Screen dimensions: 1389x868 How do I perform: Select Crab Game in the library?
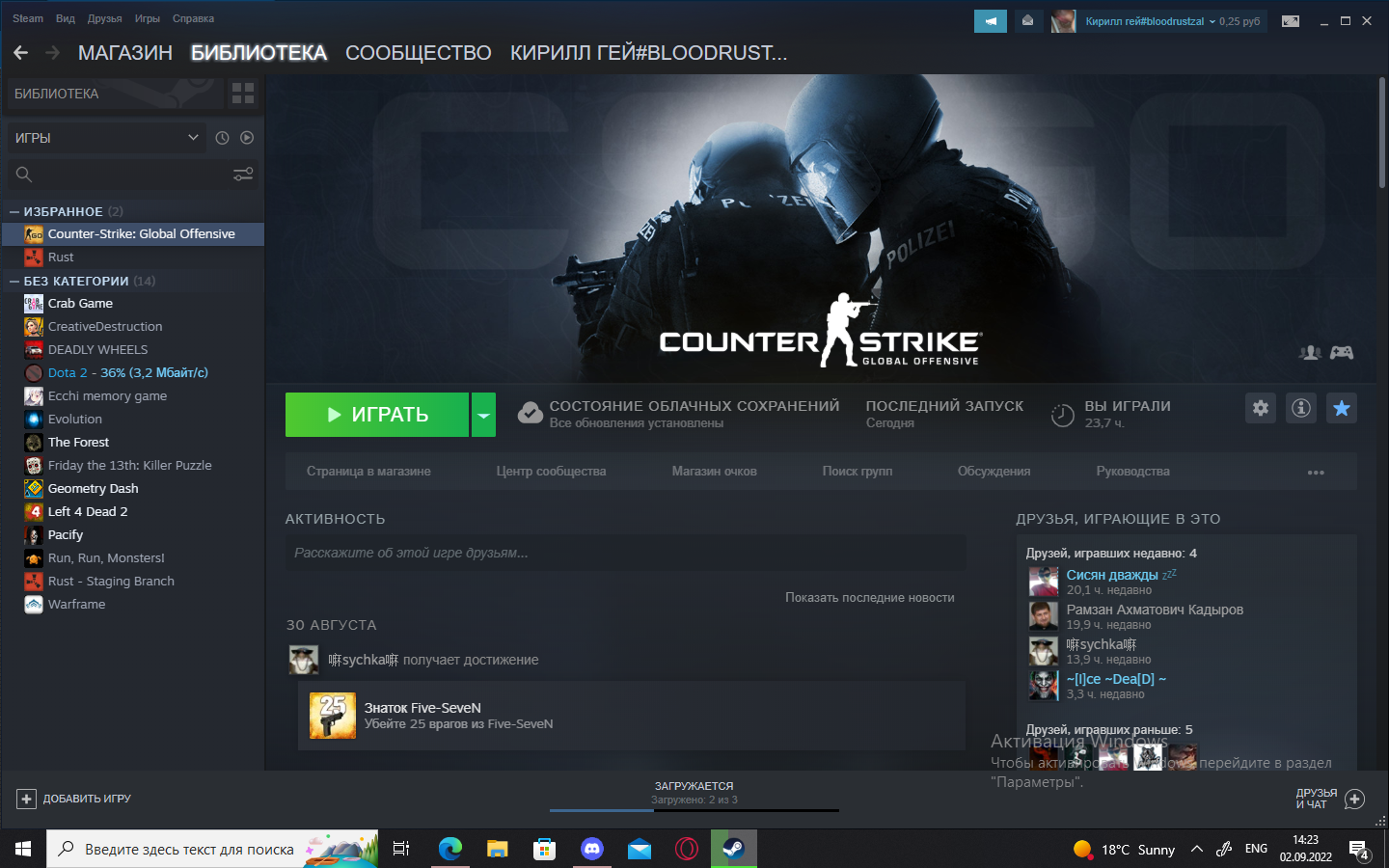coord(132,304)
